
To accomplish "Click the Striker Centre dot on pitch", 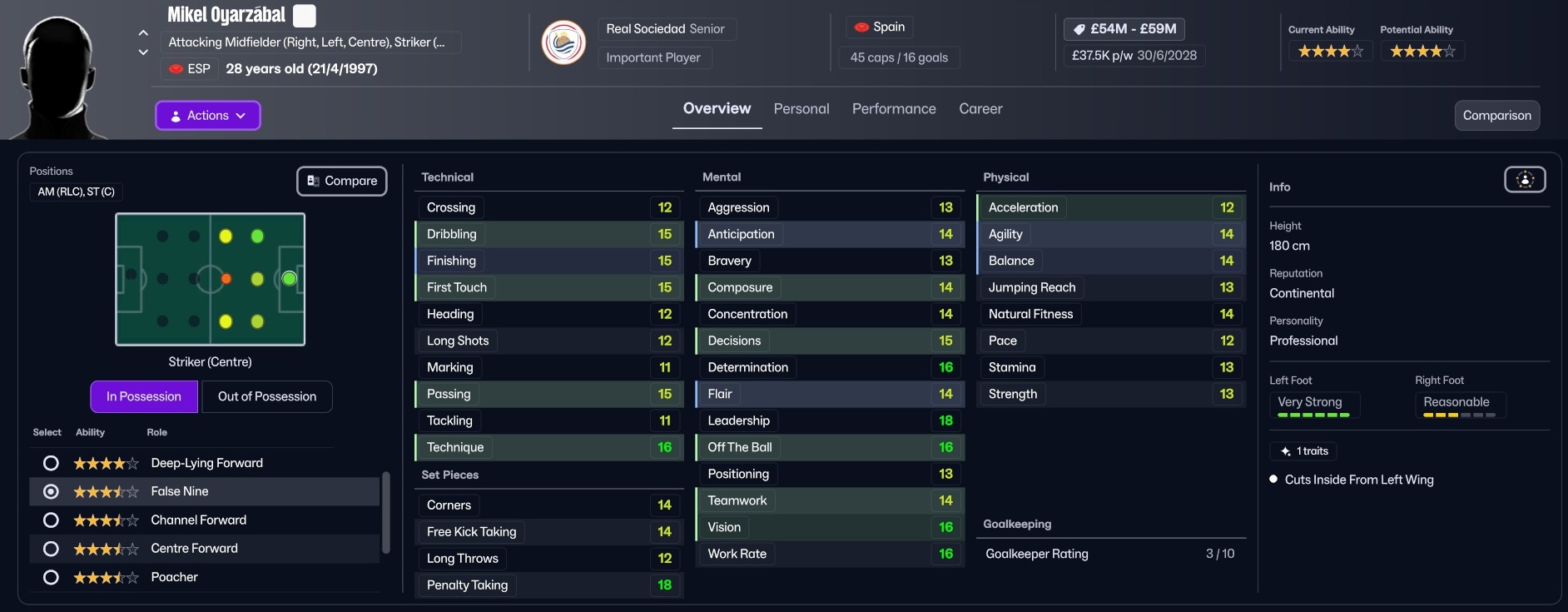I will pos(289,279).
